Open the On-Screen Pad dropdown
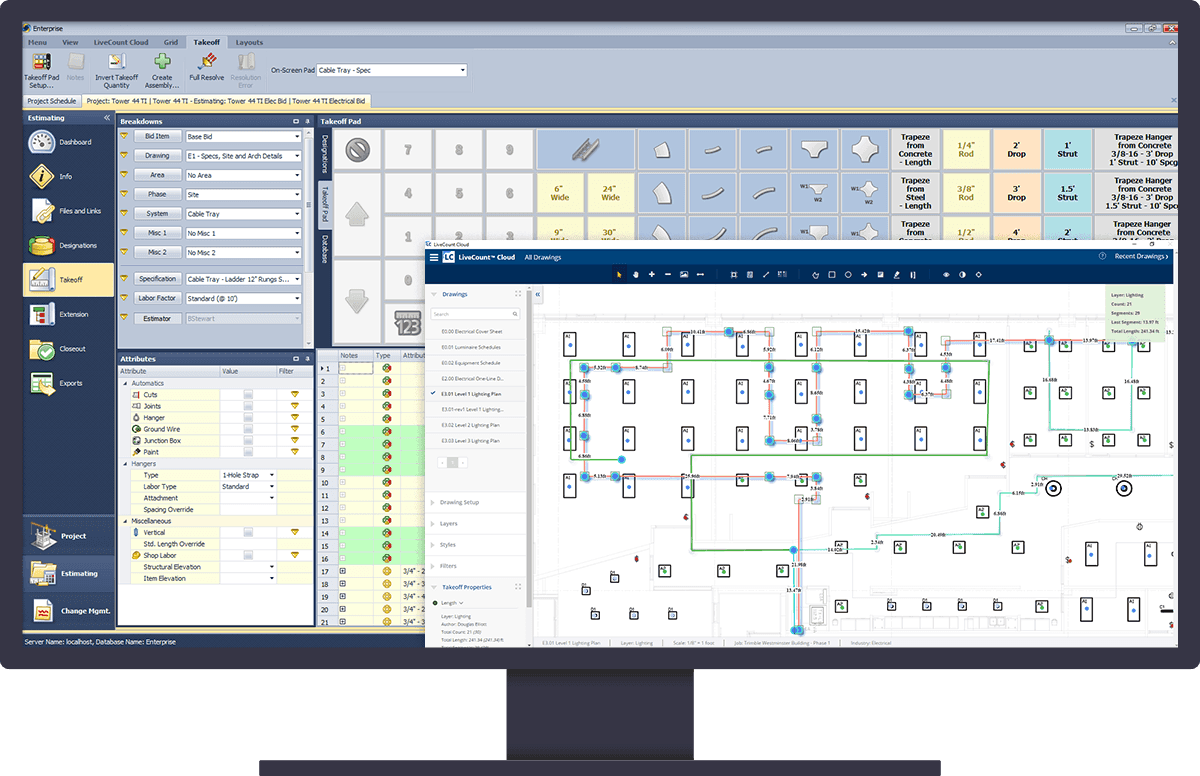Screen dimensions: 1200x776 pyautogui.click(x=462, y=71)
